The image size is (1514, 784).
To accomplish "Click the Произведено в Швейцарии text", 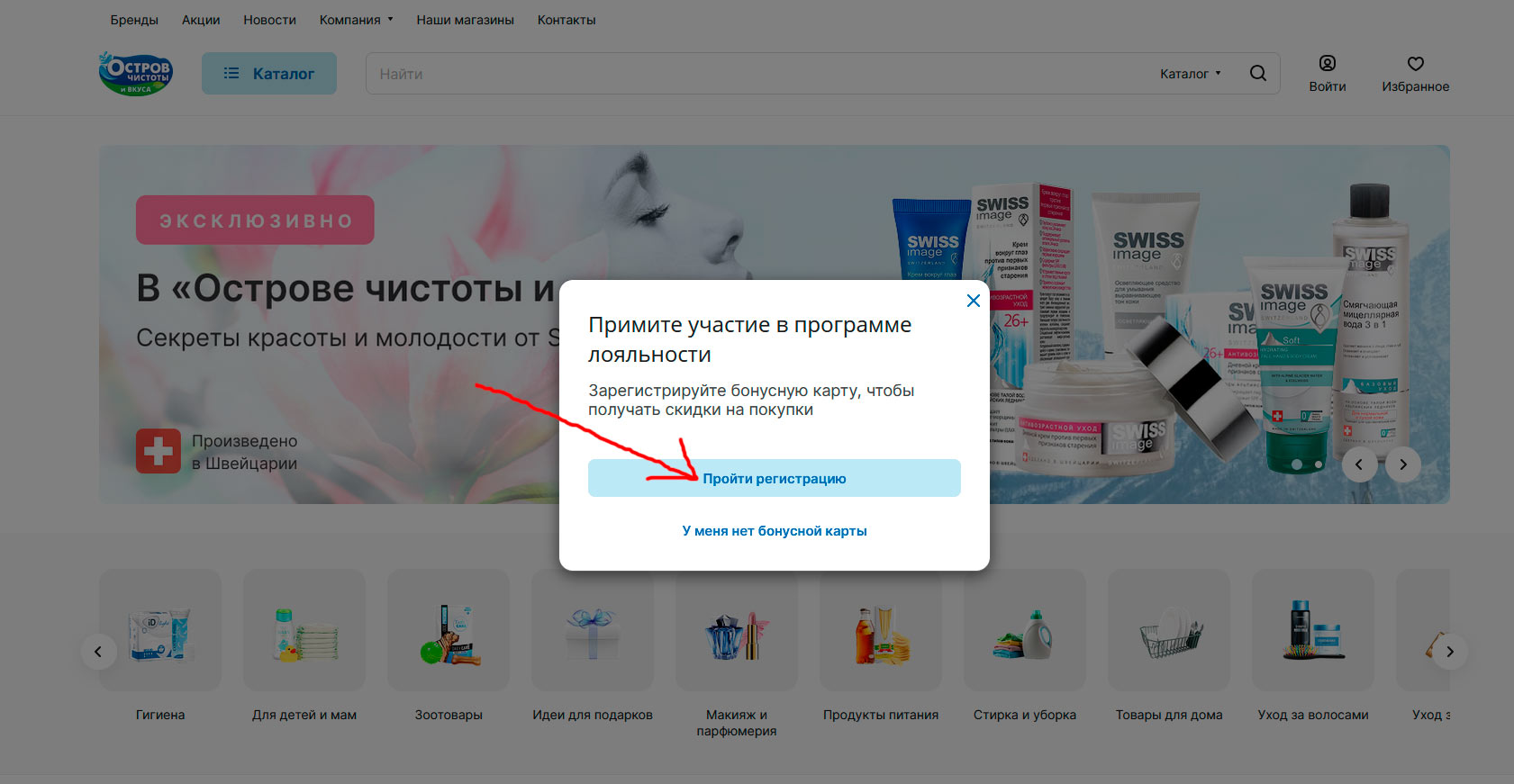I will coord(244,452).
